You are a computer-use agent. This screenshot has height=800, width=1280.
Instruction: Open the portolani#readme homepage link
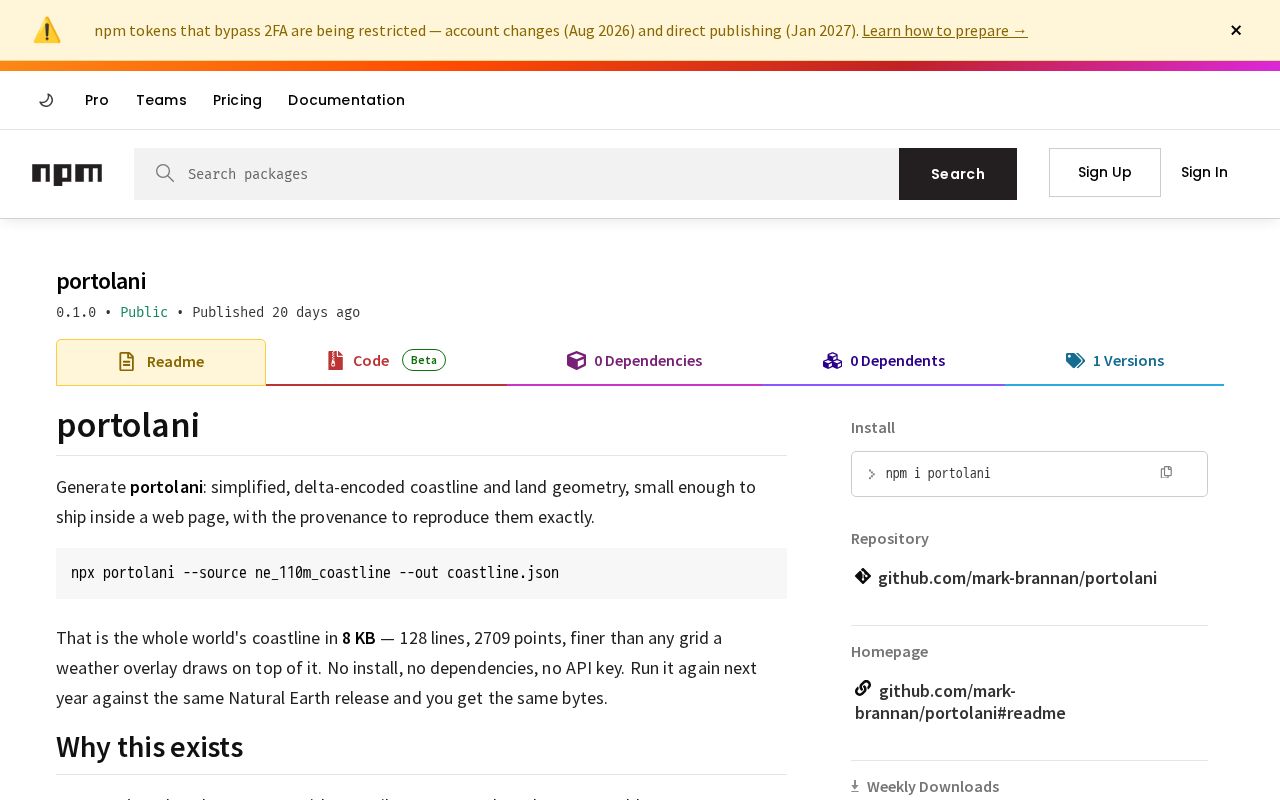tap(960, 701)
